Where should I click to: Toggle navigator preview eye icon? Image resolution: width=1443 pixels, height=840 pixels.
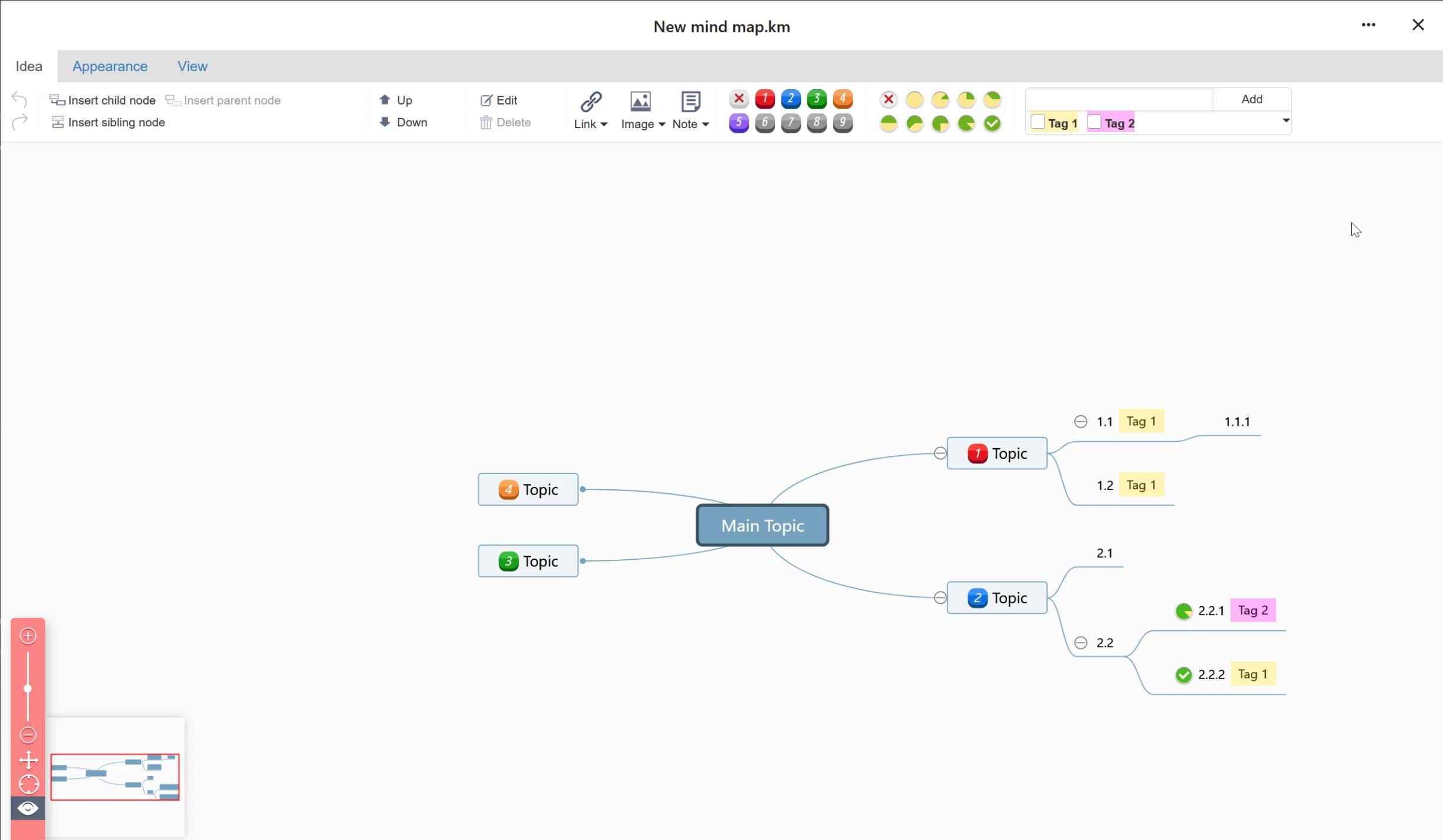click(x=28, y=808)
